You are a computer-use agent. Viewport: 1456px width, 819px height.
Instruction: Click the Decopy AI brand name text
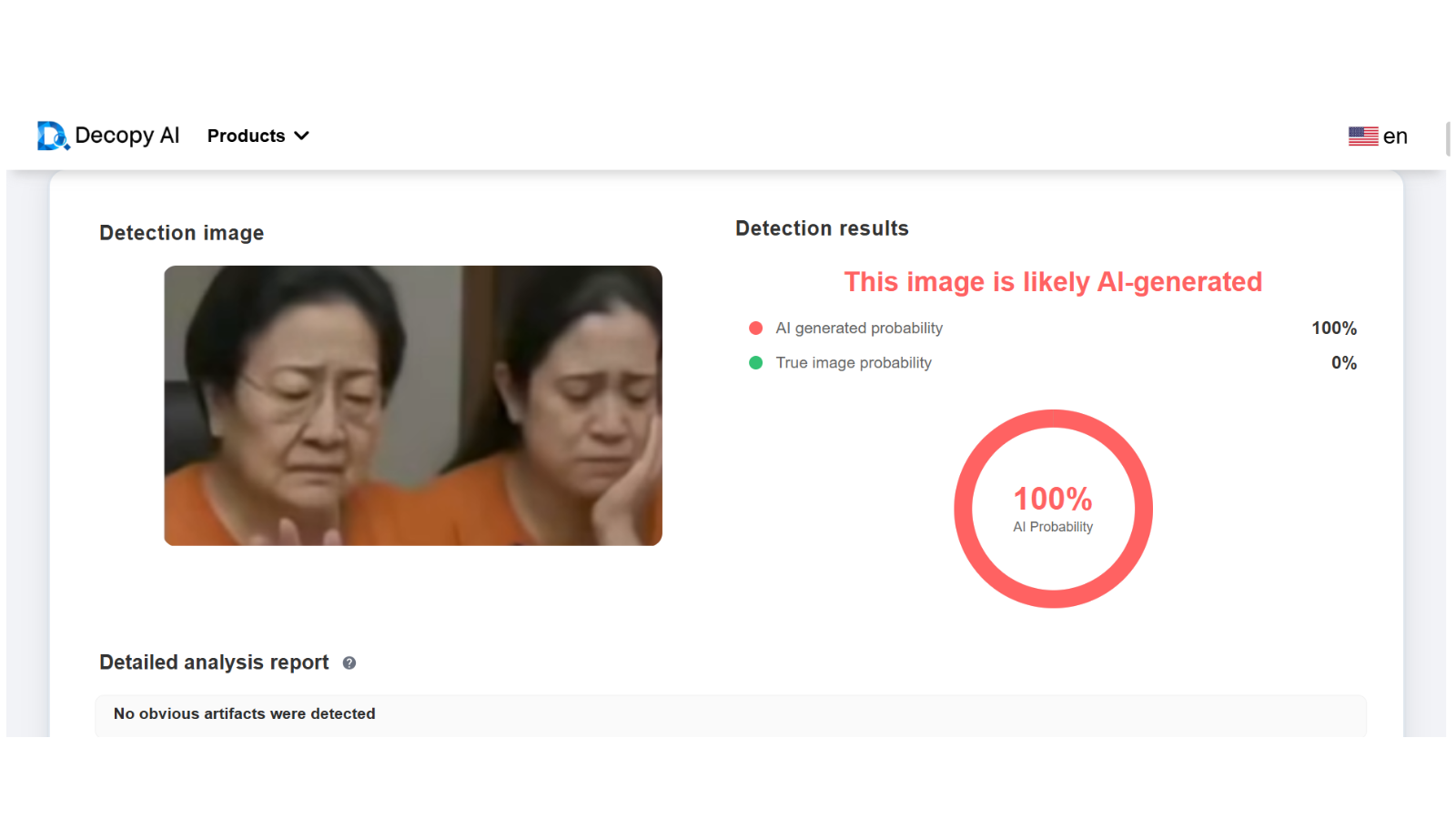pos(126,136)
